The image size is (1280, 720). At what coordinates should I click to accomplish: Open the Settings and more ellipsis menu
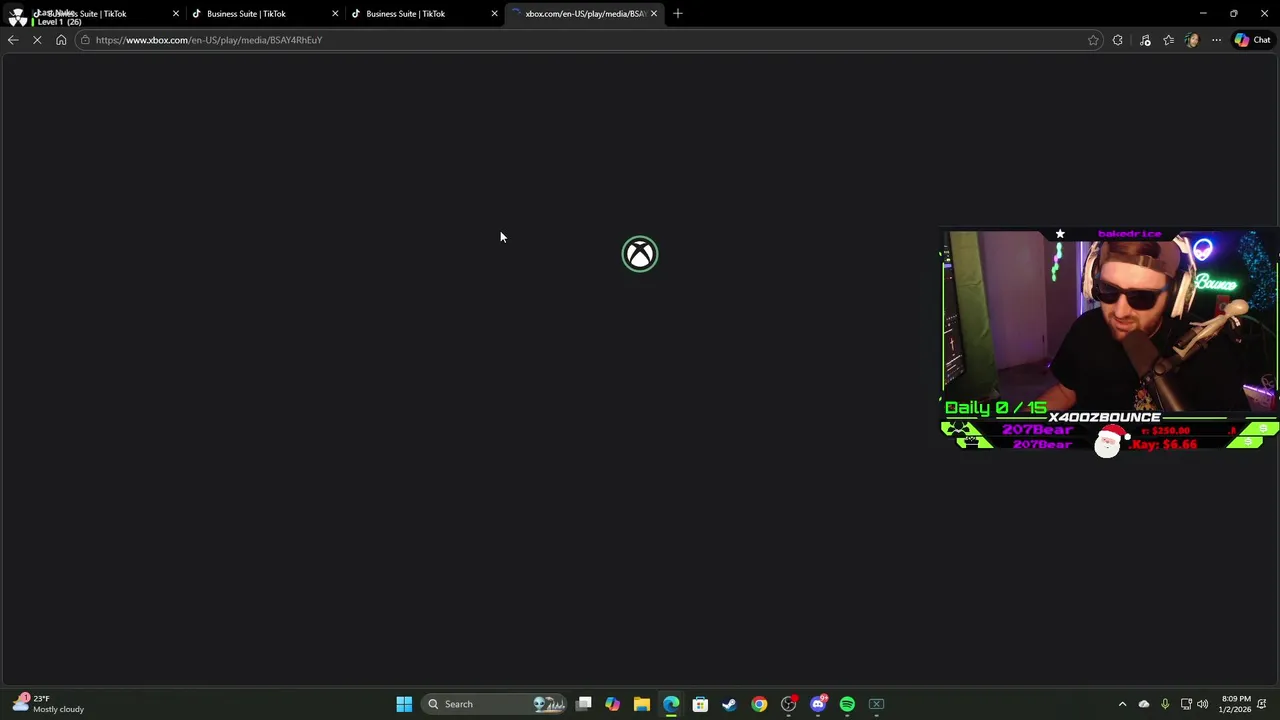tap(1216, 40)
